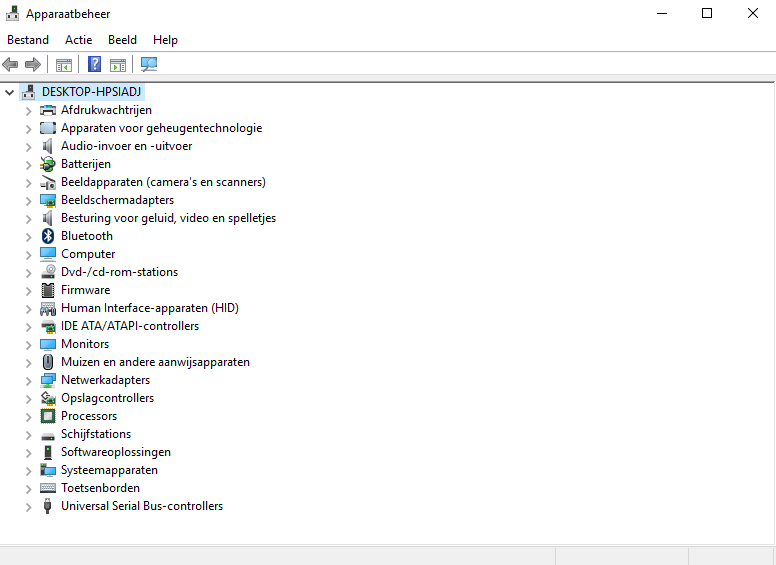Expand the Firmware node
776x565 pixels.
click(29, 291)
